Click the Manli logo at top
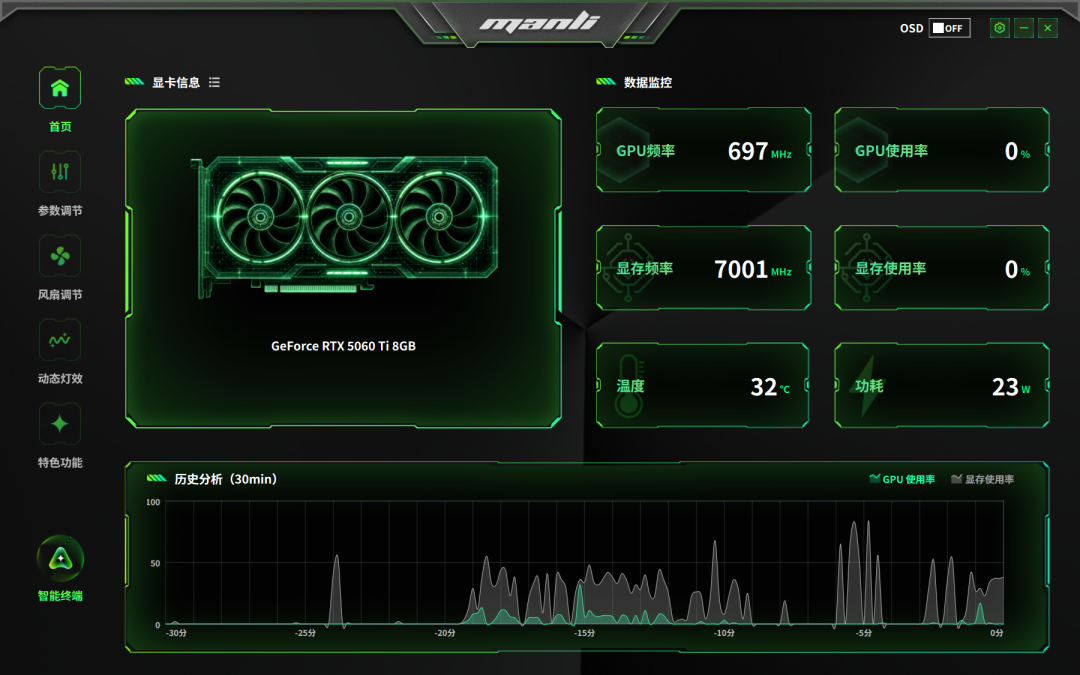The height and width of the screenshot is (675, 1080). 540,23
